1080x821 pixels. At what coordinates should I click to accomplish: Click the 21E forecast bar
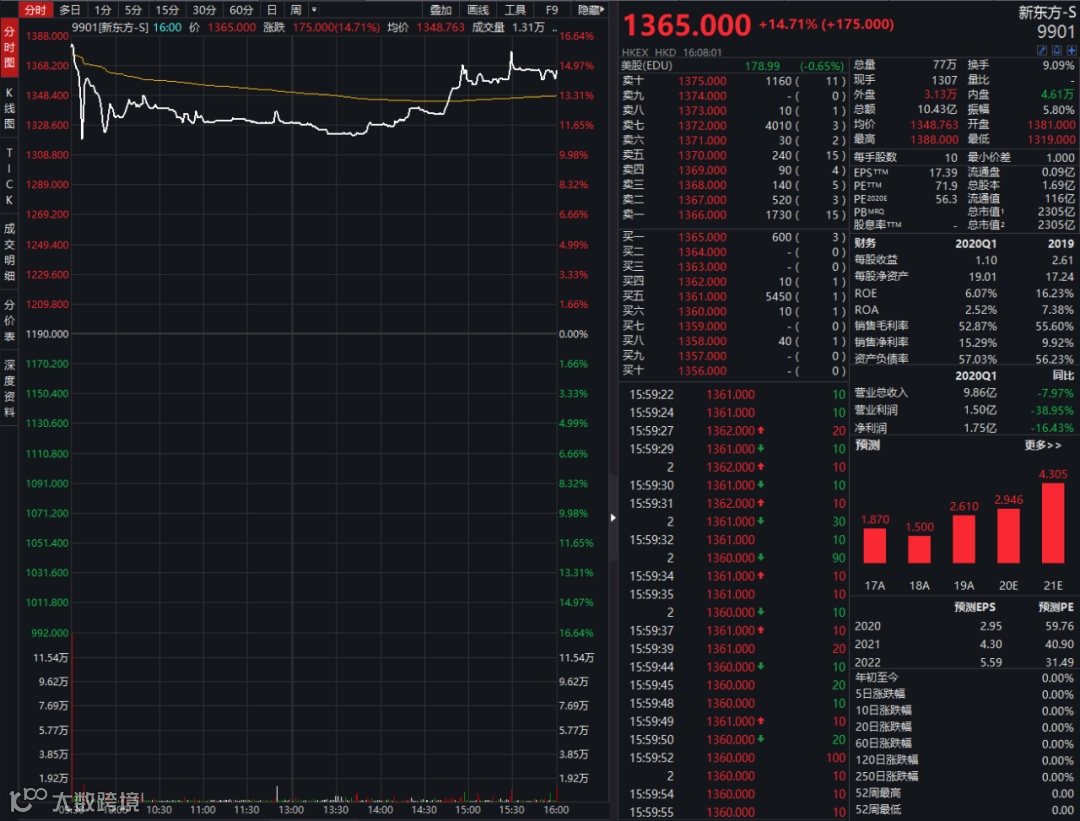pos(1053,523)
